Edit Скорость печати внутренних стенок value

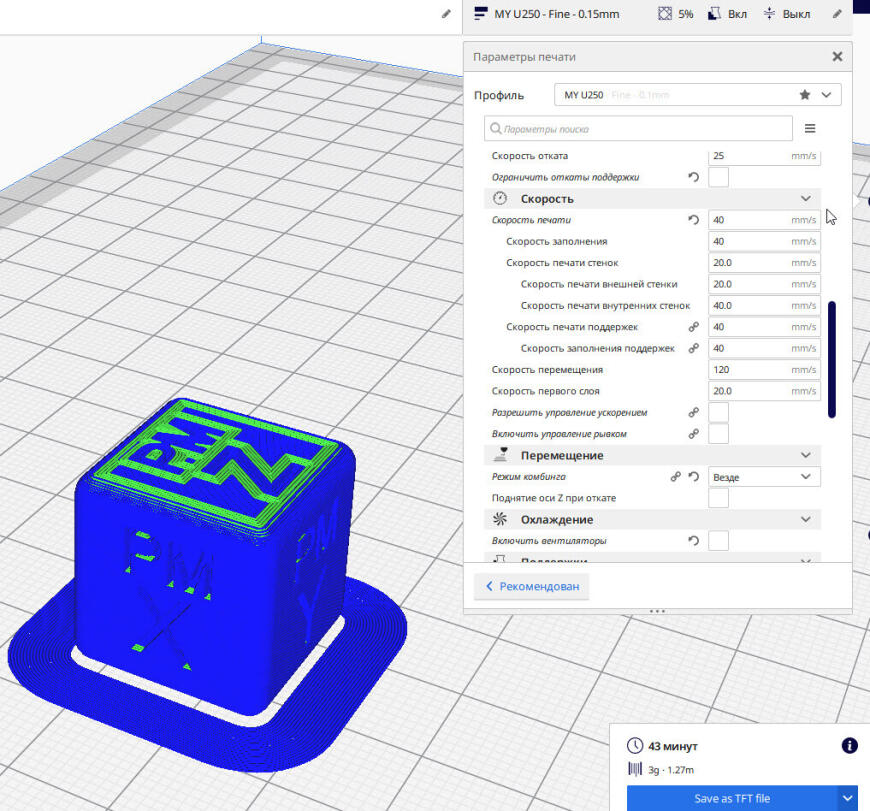point(764,306)
